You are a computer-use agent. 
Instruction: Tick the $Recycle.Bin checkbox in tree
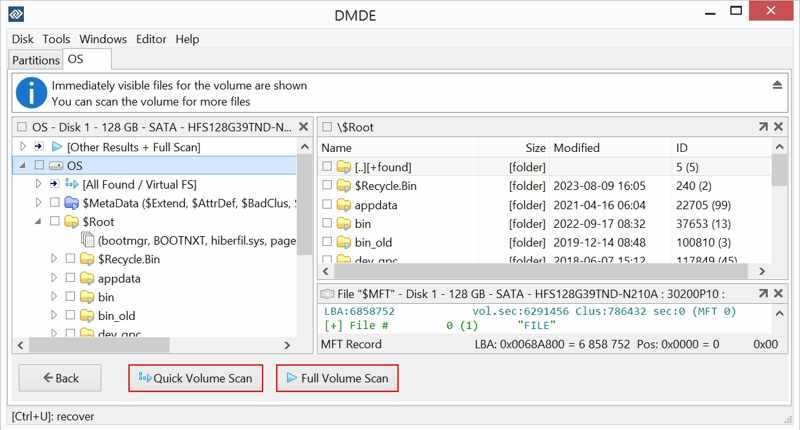coord(70,259)
